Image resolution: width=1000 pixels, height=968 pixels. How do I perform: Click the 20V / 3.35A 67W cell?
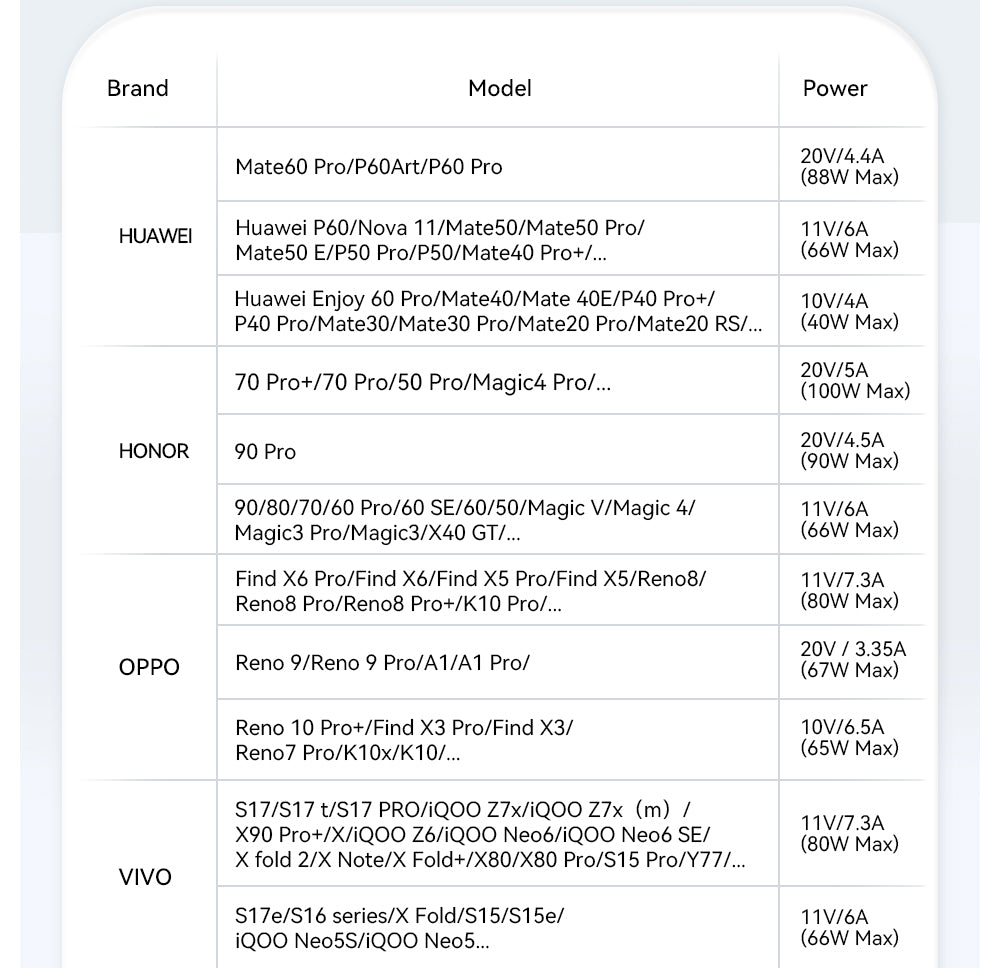tap(853, 660)
